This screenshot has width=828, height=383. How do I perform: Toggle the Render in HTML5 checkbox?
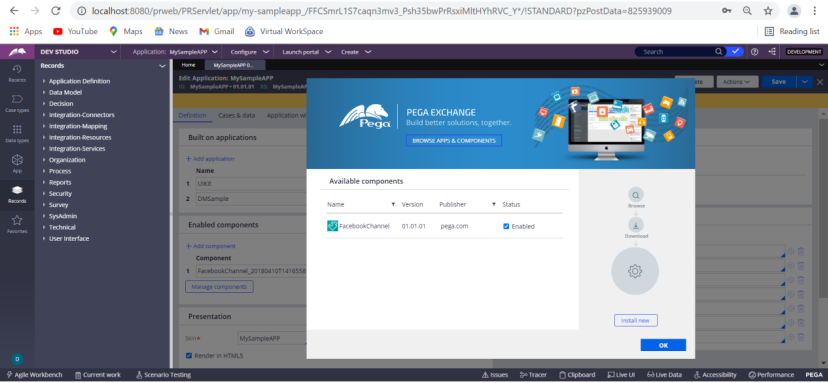tap(189, 356)
